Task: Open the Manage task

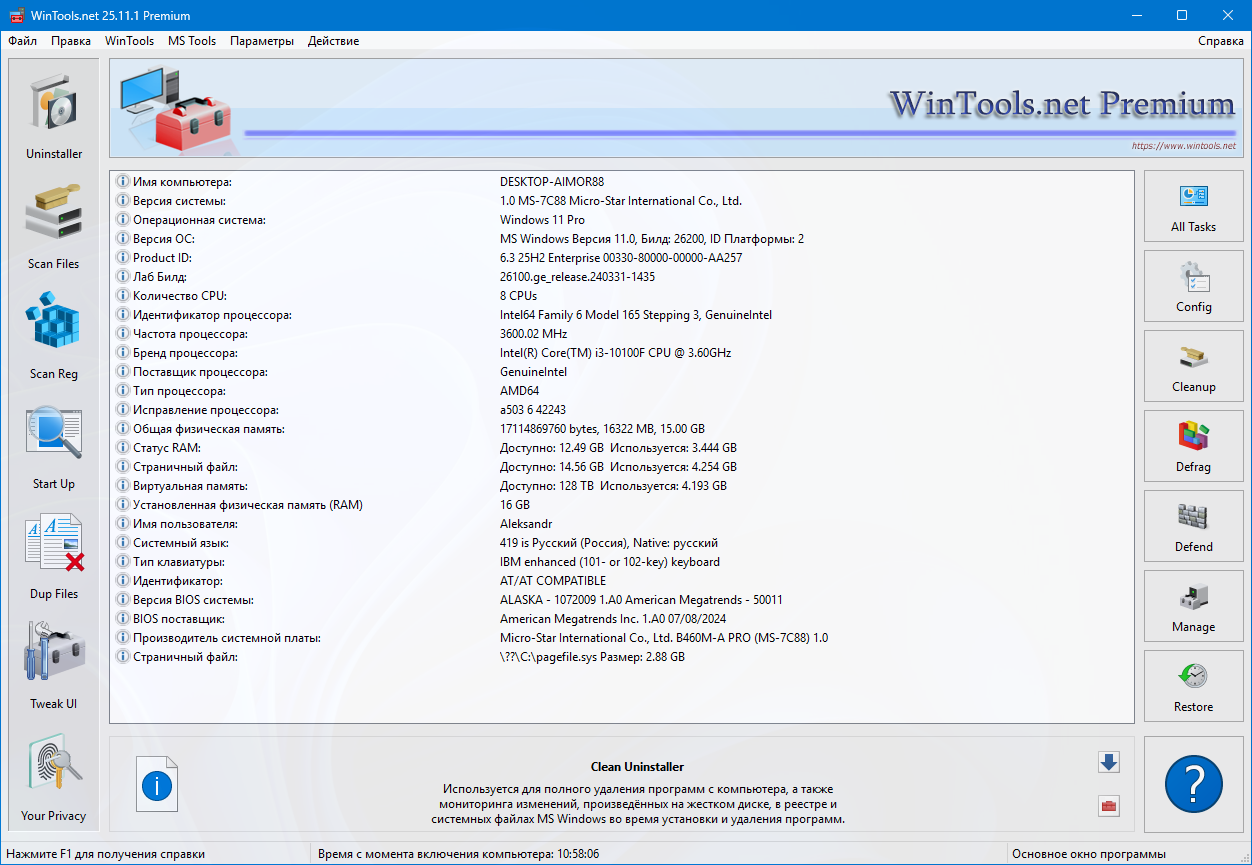Action: pyautogui.click(x=1193, y=606)
